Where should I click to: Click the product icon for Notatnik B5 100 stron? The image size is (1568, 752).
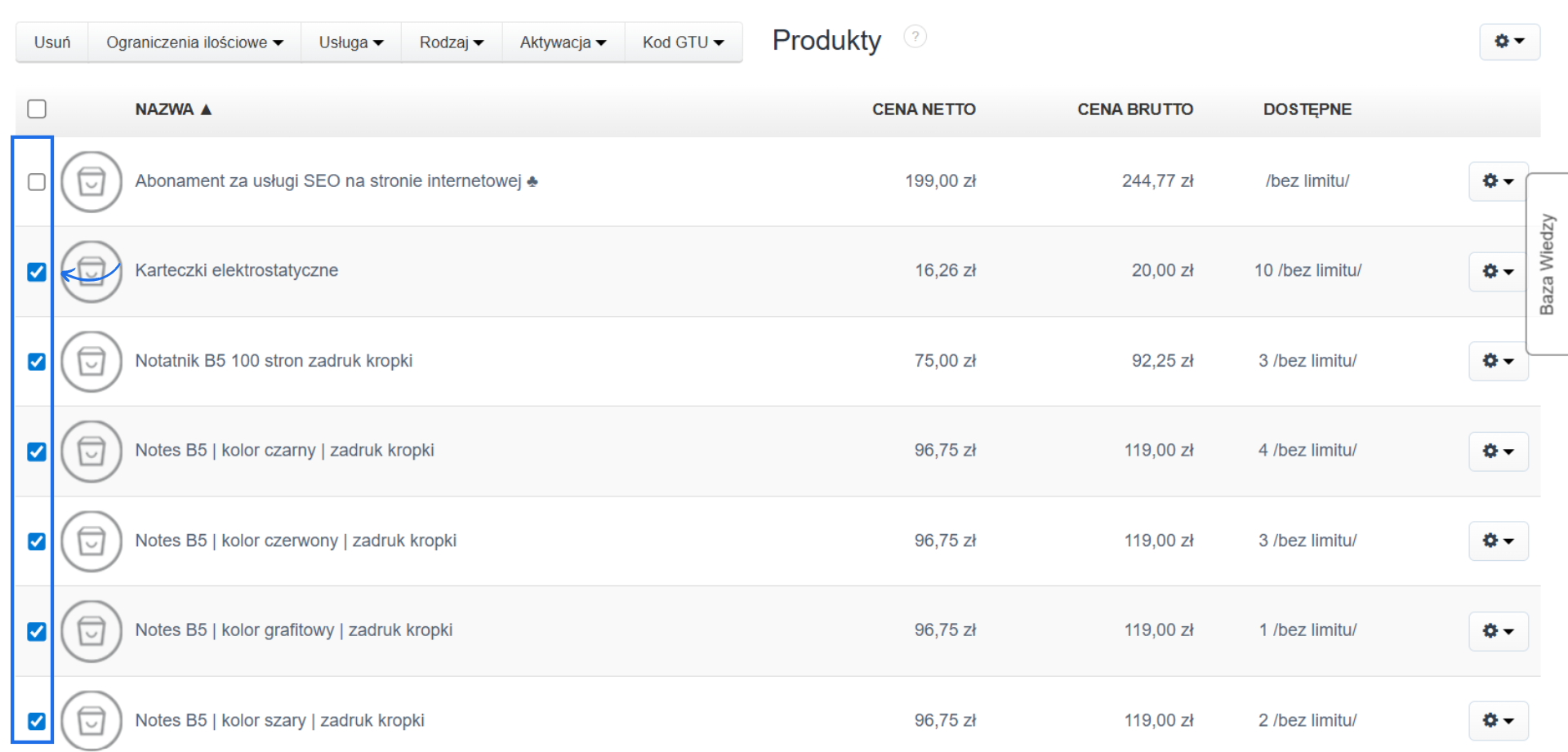pyautogui.click(x=91, y=361)
